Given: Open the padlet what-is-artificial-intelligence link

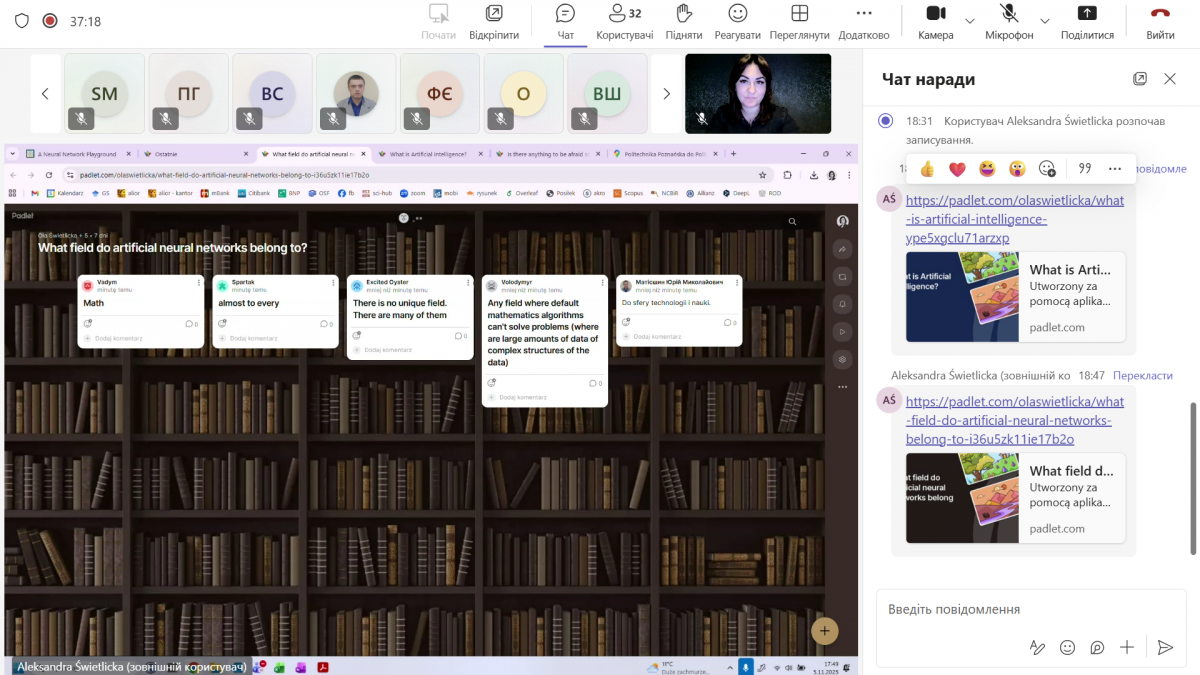Looking at the screenshot, I should tap(1014, 219).
